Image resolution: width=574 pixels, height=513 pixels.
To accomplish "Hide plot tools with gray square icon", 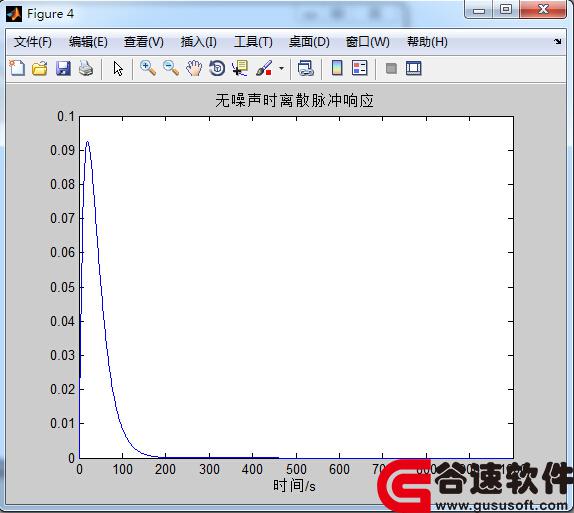I will pos(391,68).
